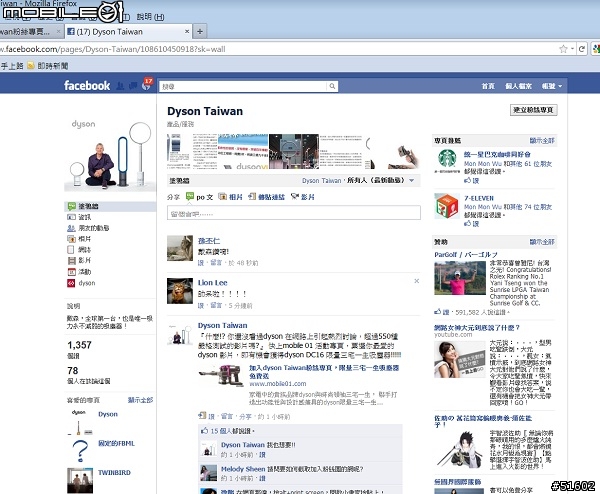
Task: Hide Lion Lee's post with X
Action: pos(417,281)
